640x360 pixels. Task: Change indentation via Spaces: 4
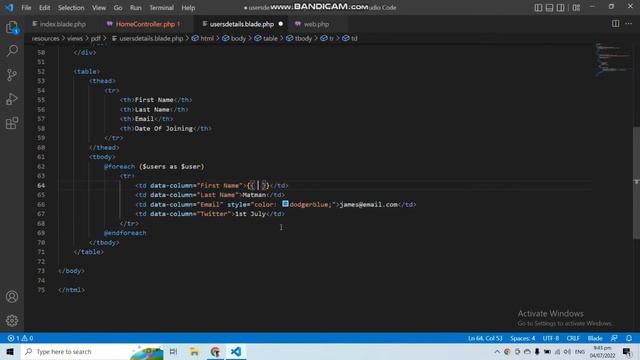point(522,338)
